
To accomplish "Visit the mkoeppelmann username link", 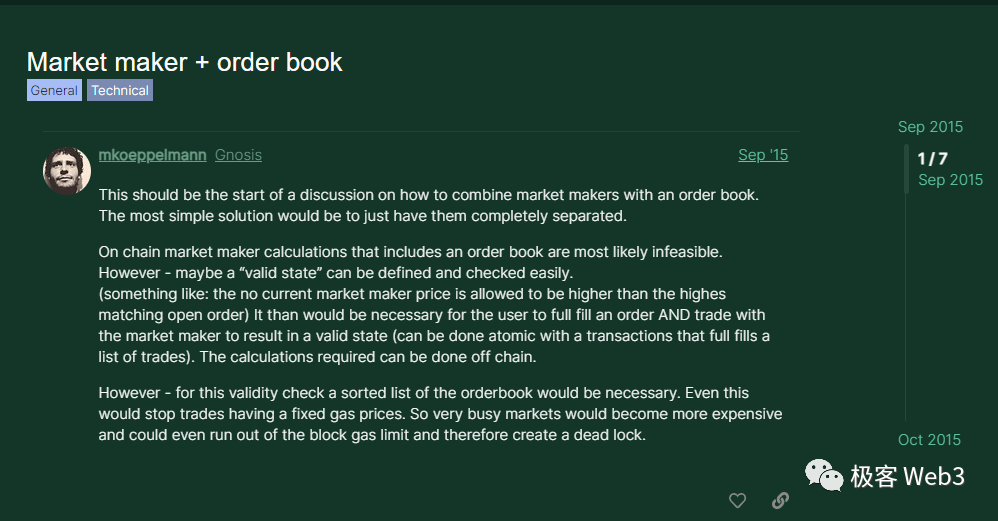I will click(x=153, y=155).
